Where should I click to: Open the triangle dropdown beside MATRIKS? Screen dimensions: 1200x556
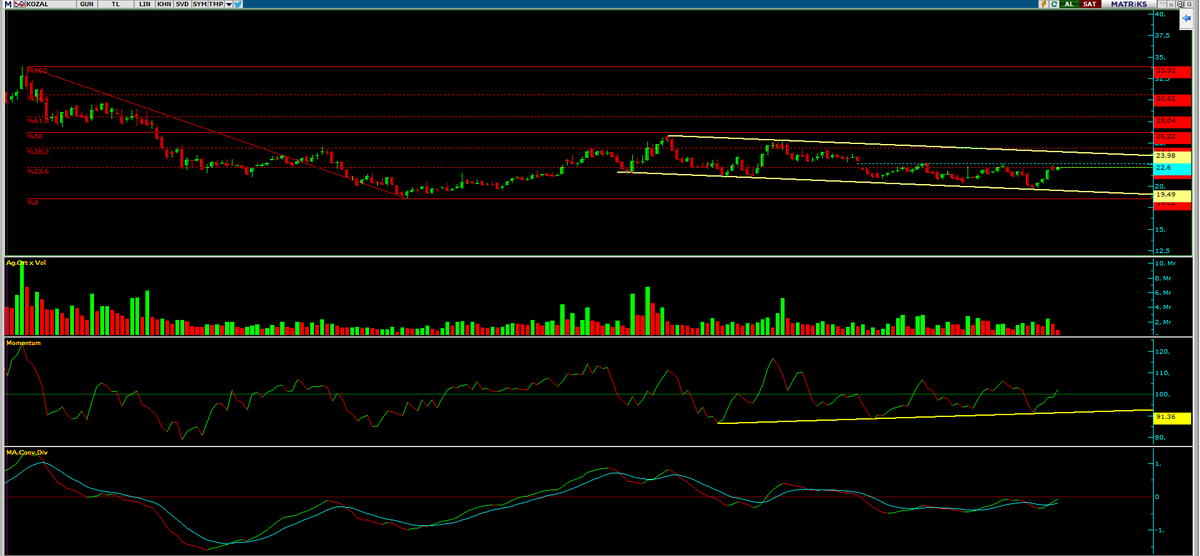click(x=1162, y=4)
